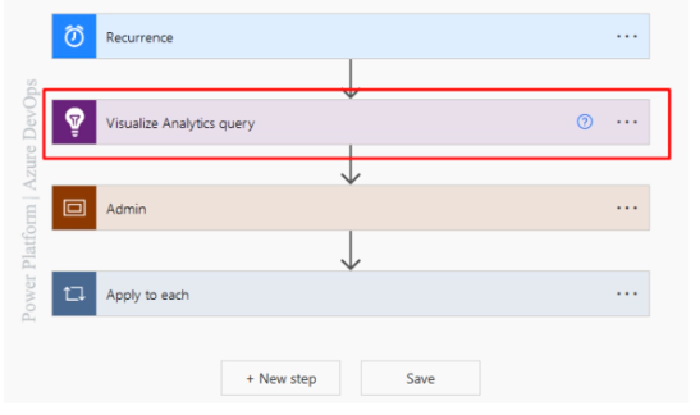
Task: Open the Apply to each ellipsis menu
Action: (627, 295)
